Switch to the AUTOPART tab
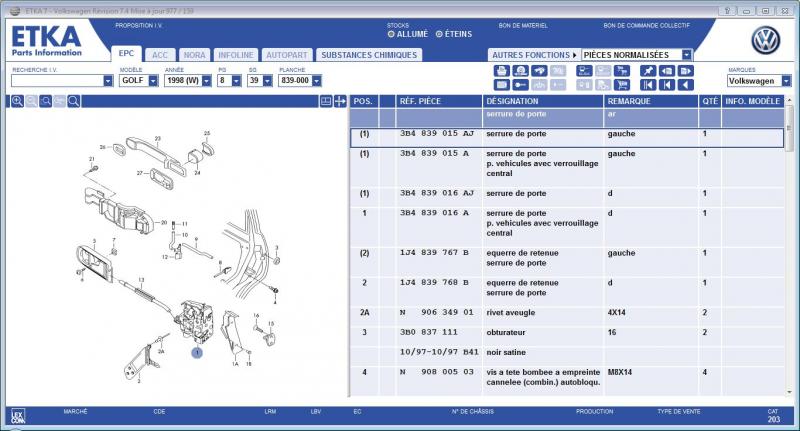The image size is (800, 431). pos(287,55)
